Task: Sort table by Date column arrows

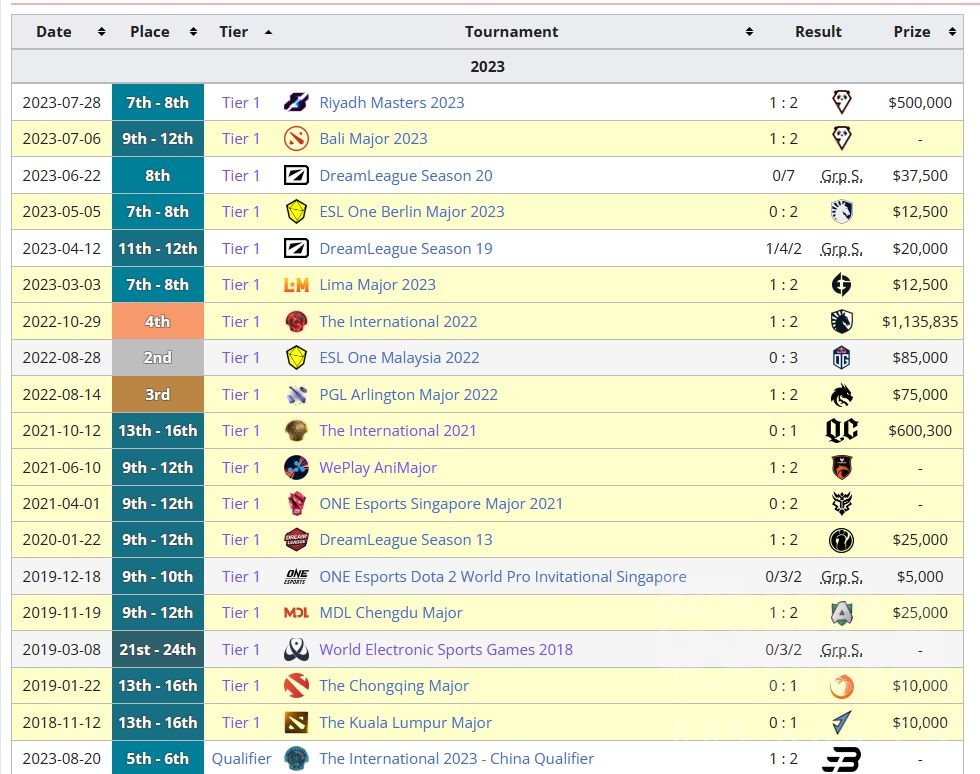Action: pos(101,32)
